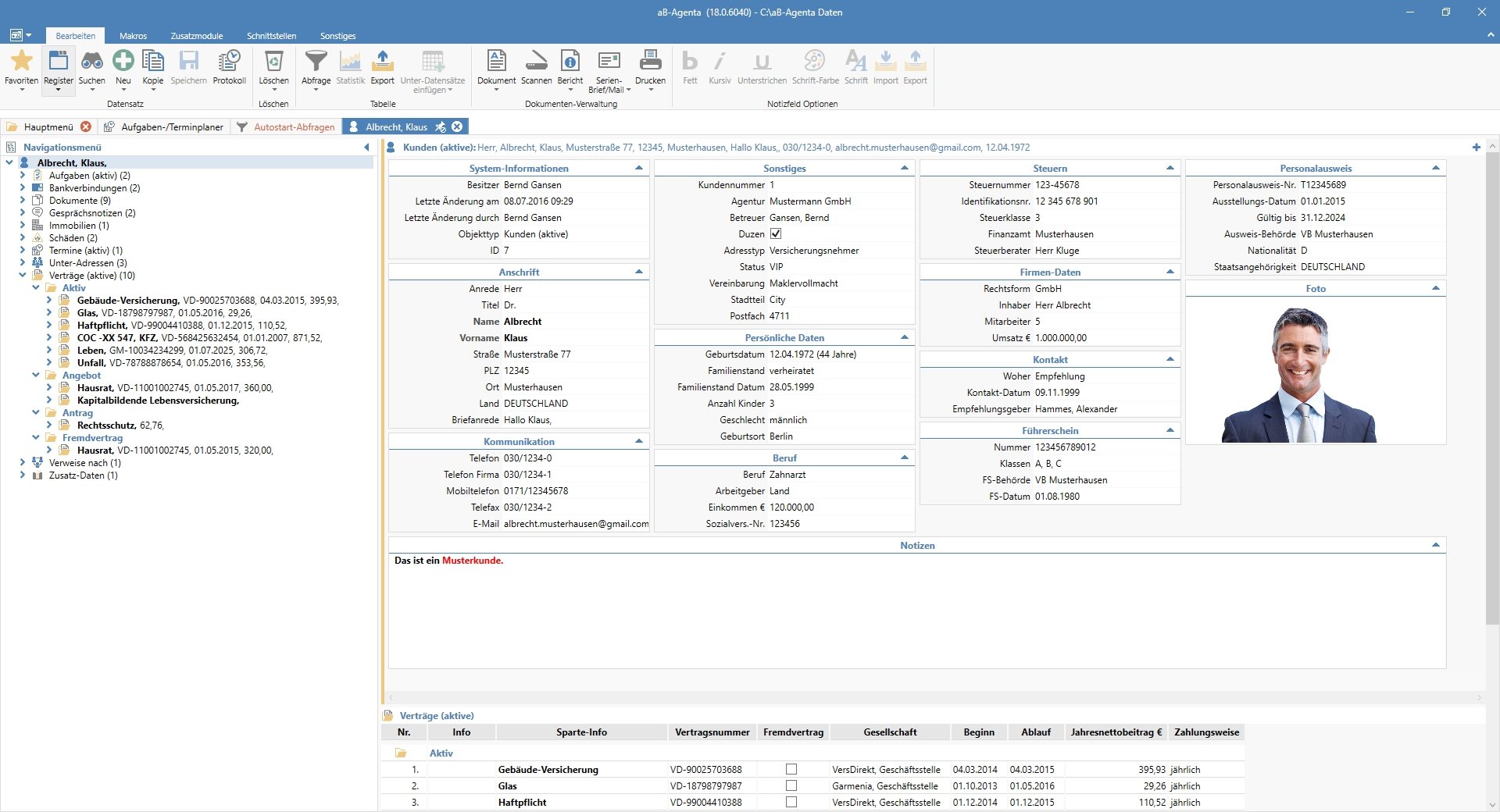Click the Export table icon

(382, 62)
